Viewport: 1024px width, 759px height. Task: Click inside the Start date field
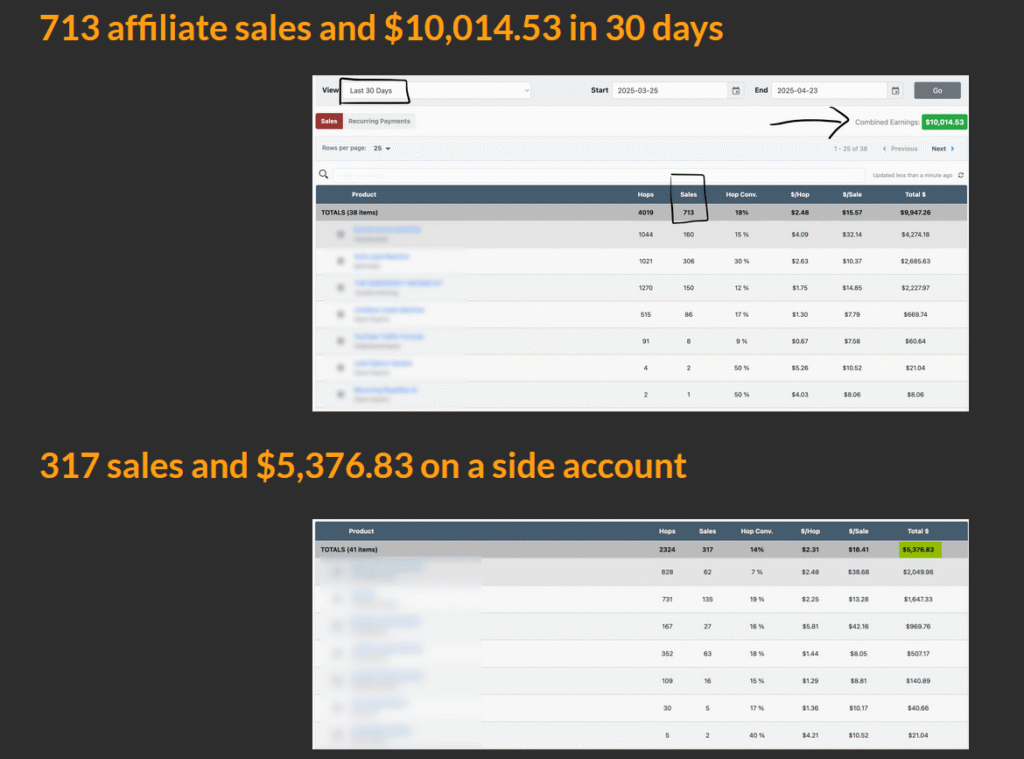(x=668, y=90)
